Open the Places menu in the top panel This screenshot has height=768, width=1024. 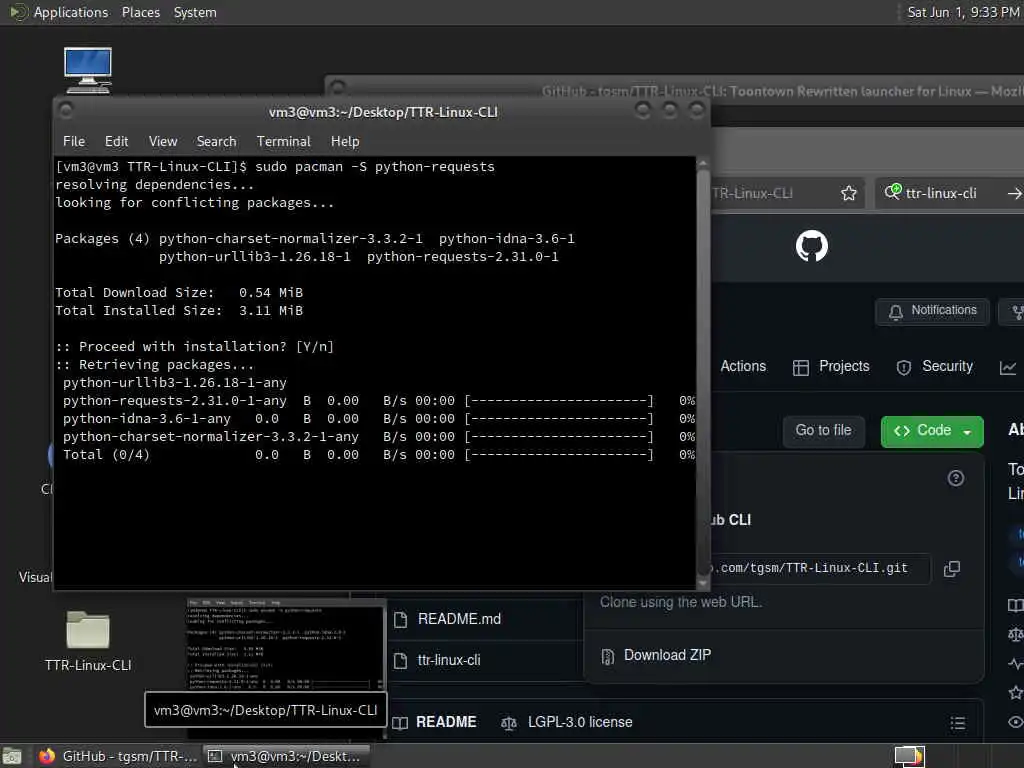140,12
